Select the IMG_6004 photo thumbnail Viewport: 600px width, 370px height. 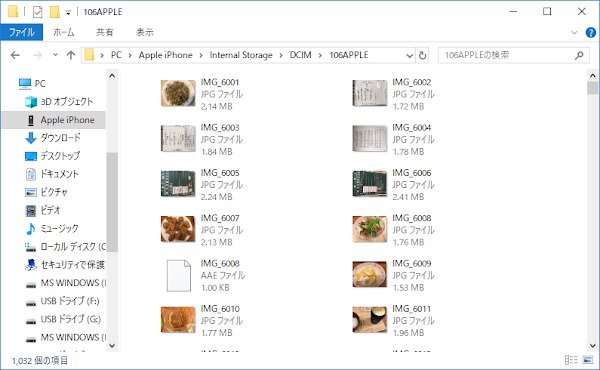[369, 139]
